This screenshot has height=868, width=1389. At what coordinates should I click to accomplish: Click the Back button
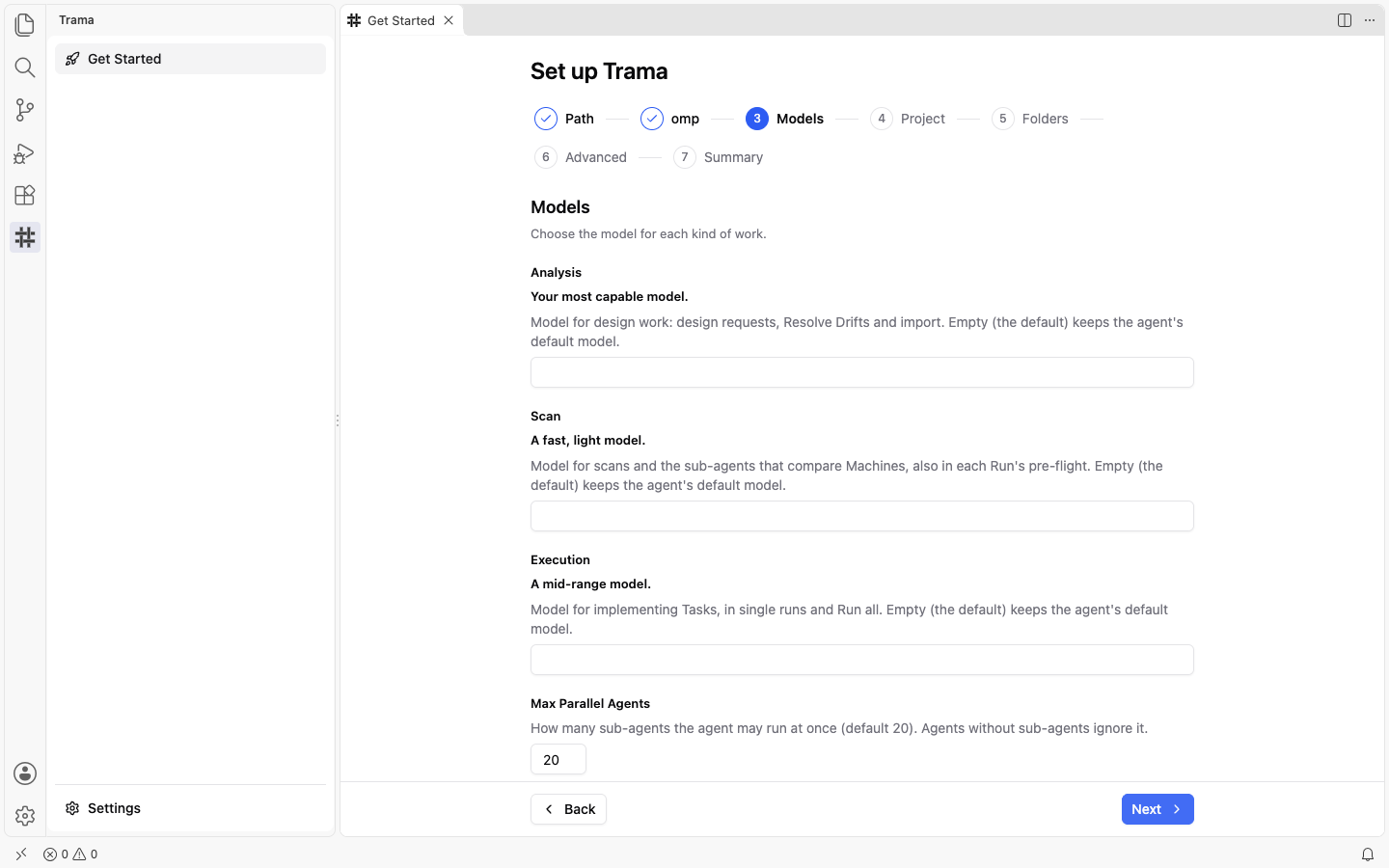click(568, 809)
